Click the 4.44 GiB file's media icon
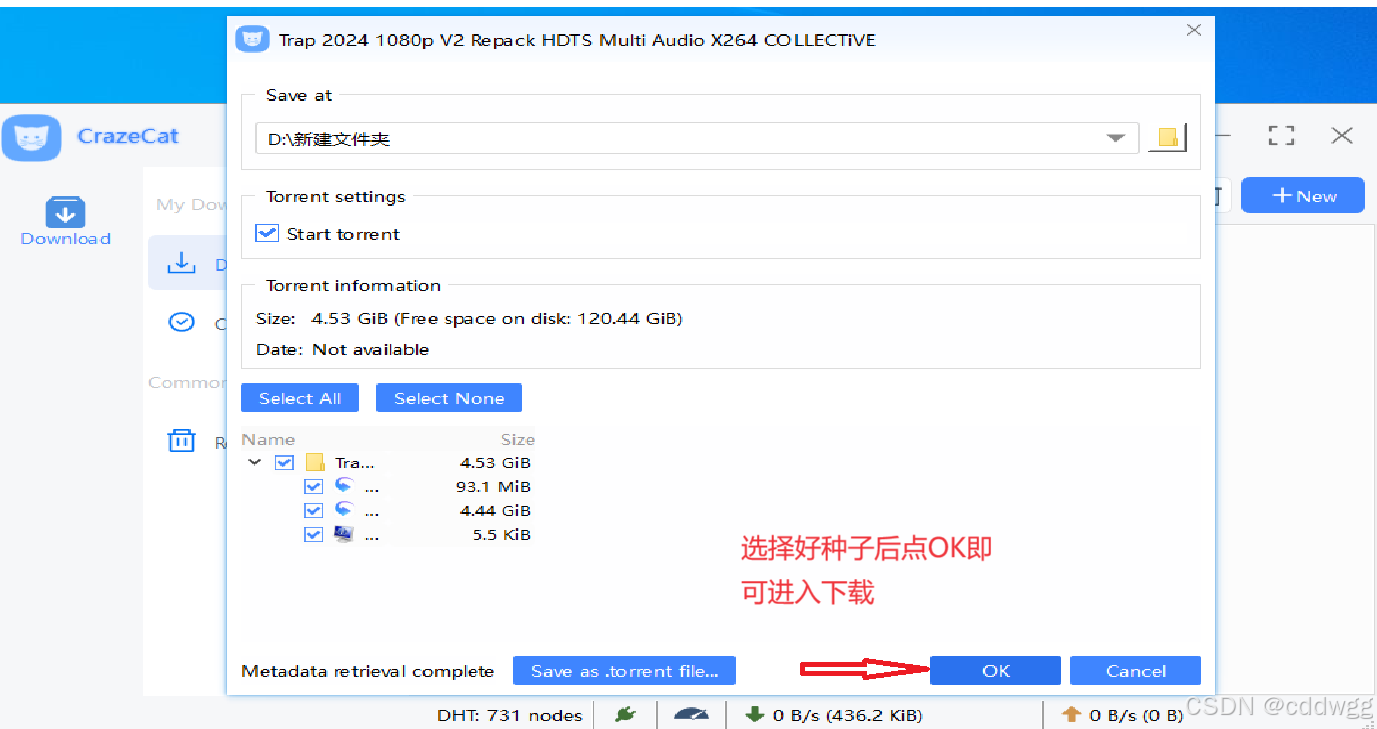This screenshot has width=1377, height=729. (x=344, y=510)
